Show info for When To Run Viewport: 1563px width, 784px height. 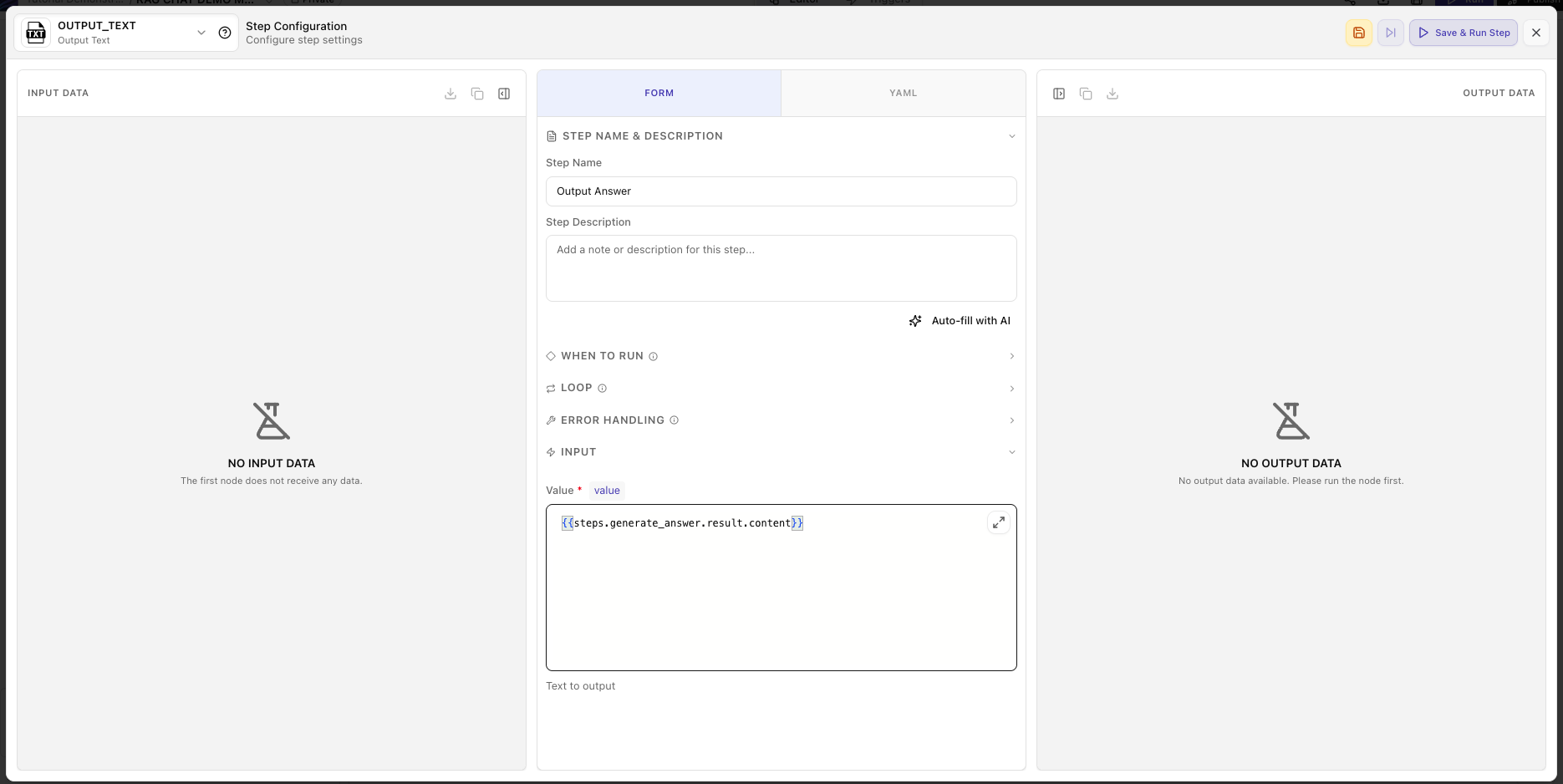654,356
